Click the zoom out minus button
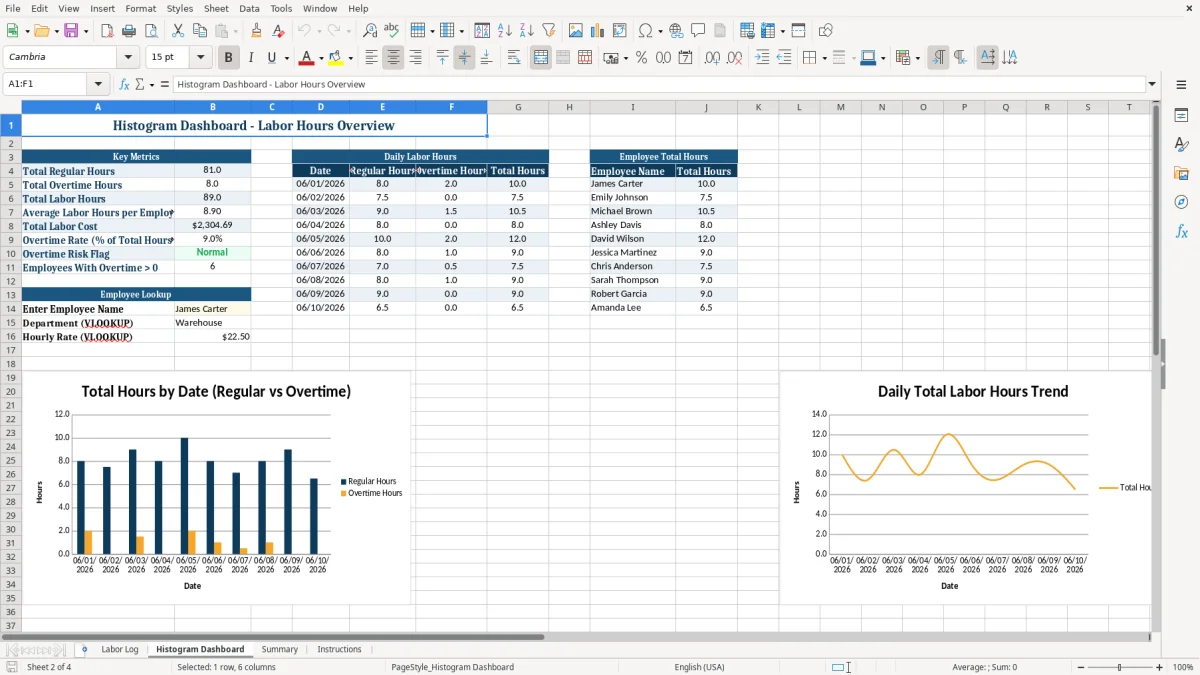Screen dimensions: 1200x675 [1080, 667]
